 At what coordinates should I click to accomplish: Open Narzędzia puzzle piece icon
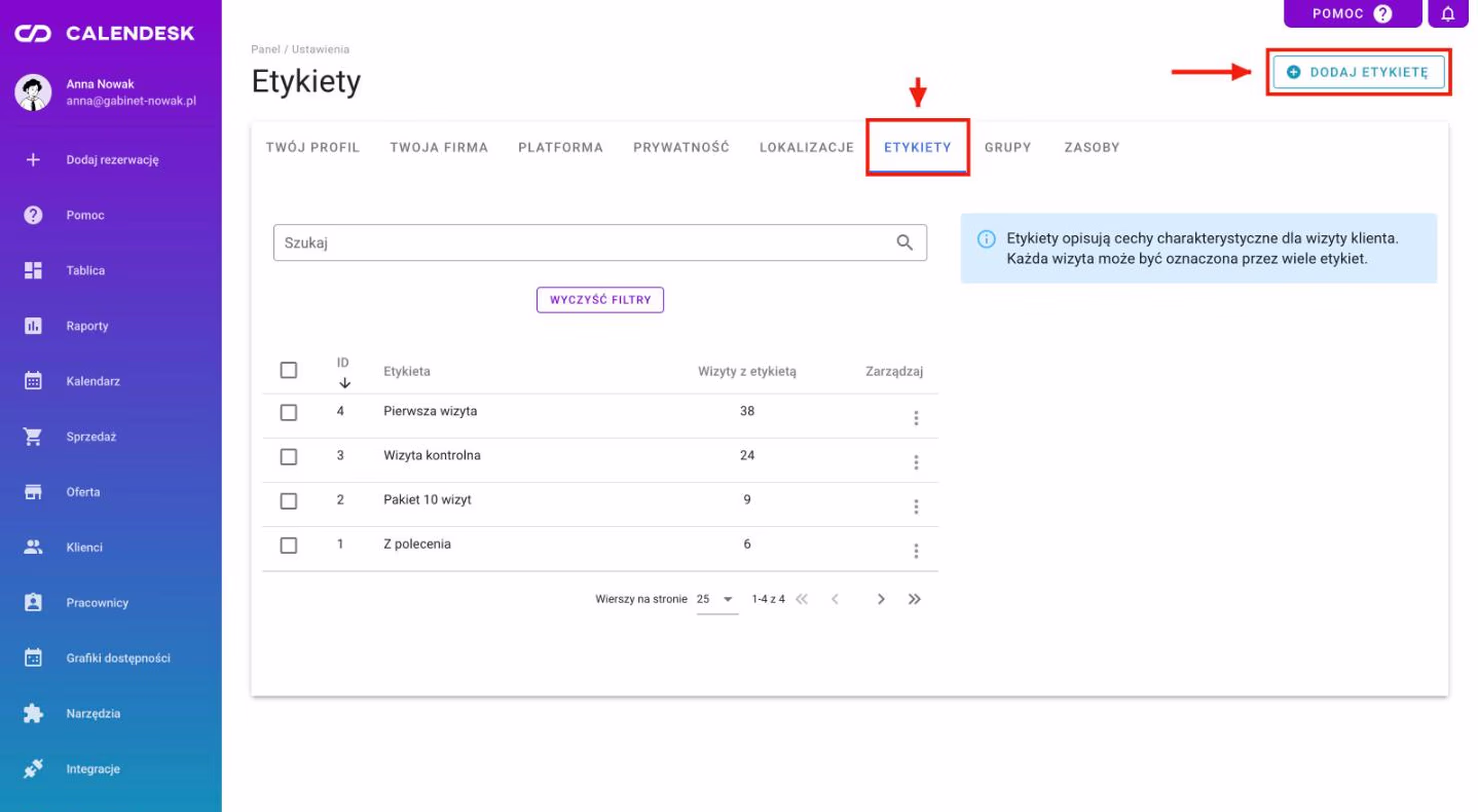click(33, 714)
